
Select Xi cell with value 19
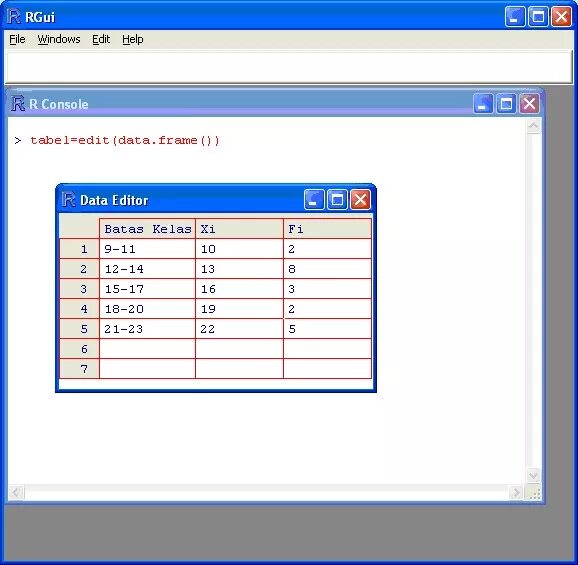240,309
